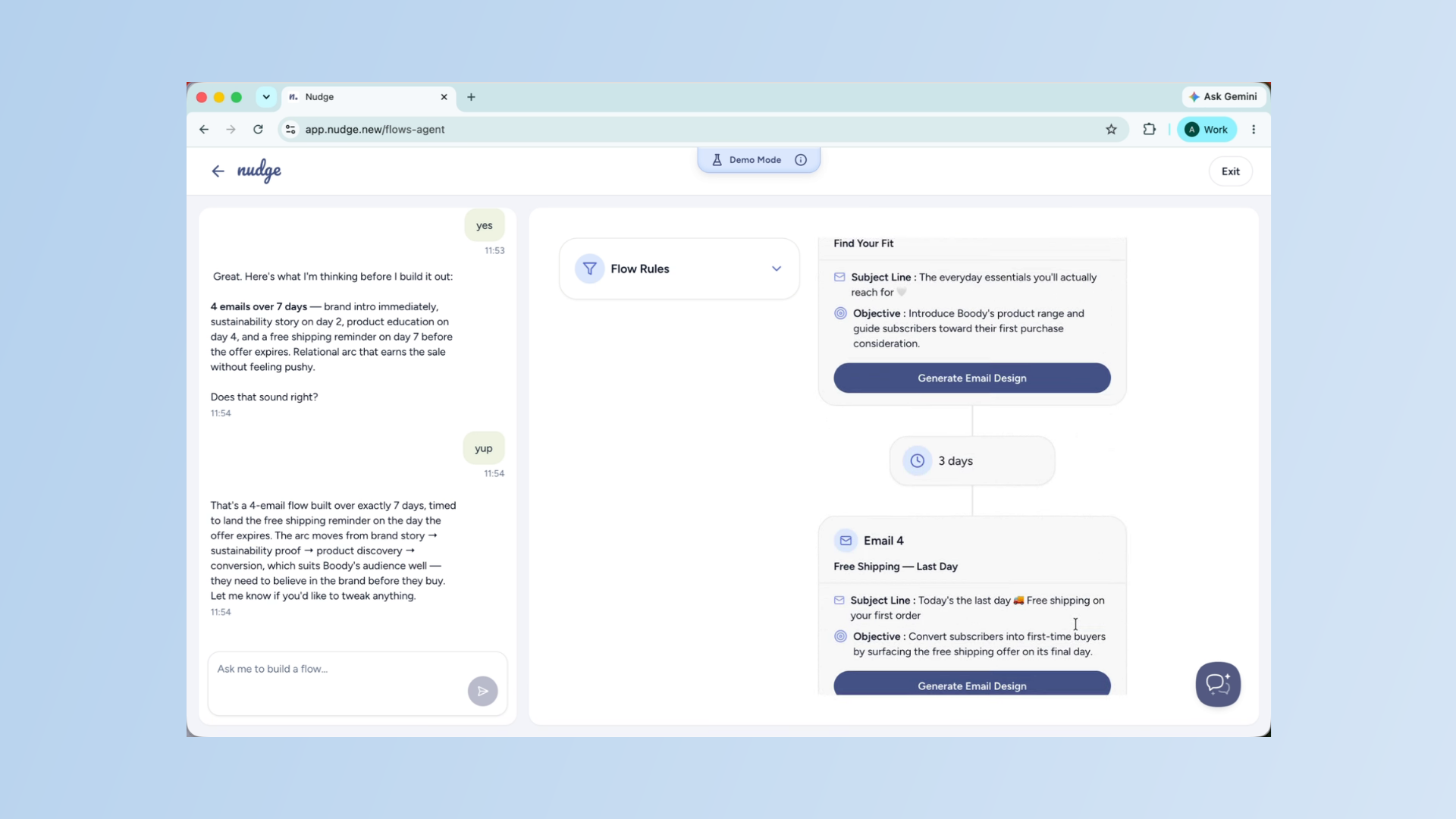This screenshot has height=819, width=1456.
Task: Click the 'yes' chat message bubble
Action: (485, 225)
